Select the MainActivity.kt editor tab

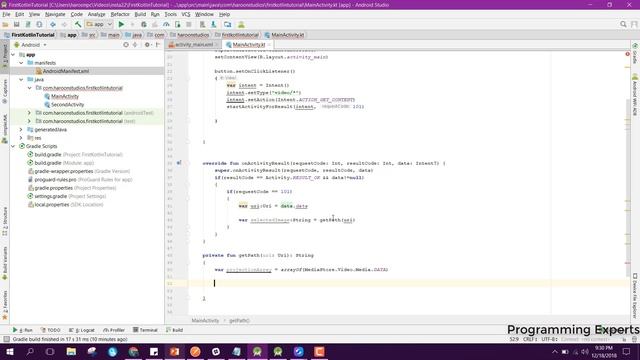point(248,44)
